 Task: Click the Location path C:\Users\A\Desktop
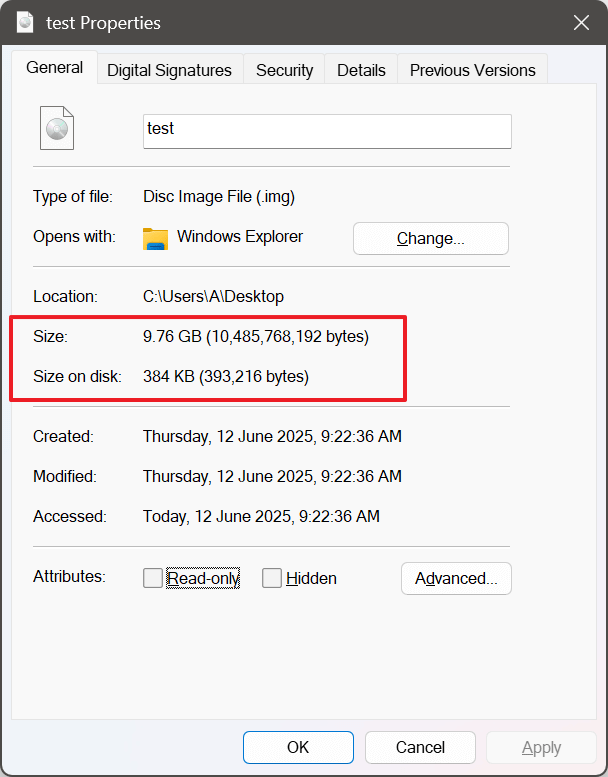213,296
